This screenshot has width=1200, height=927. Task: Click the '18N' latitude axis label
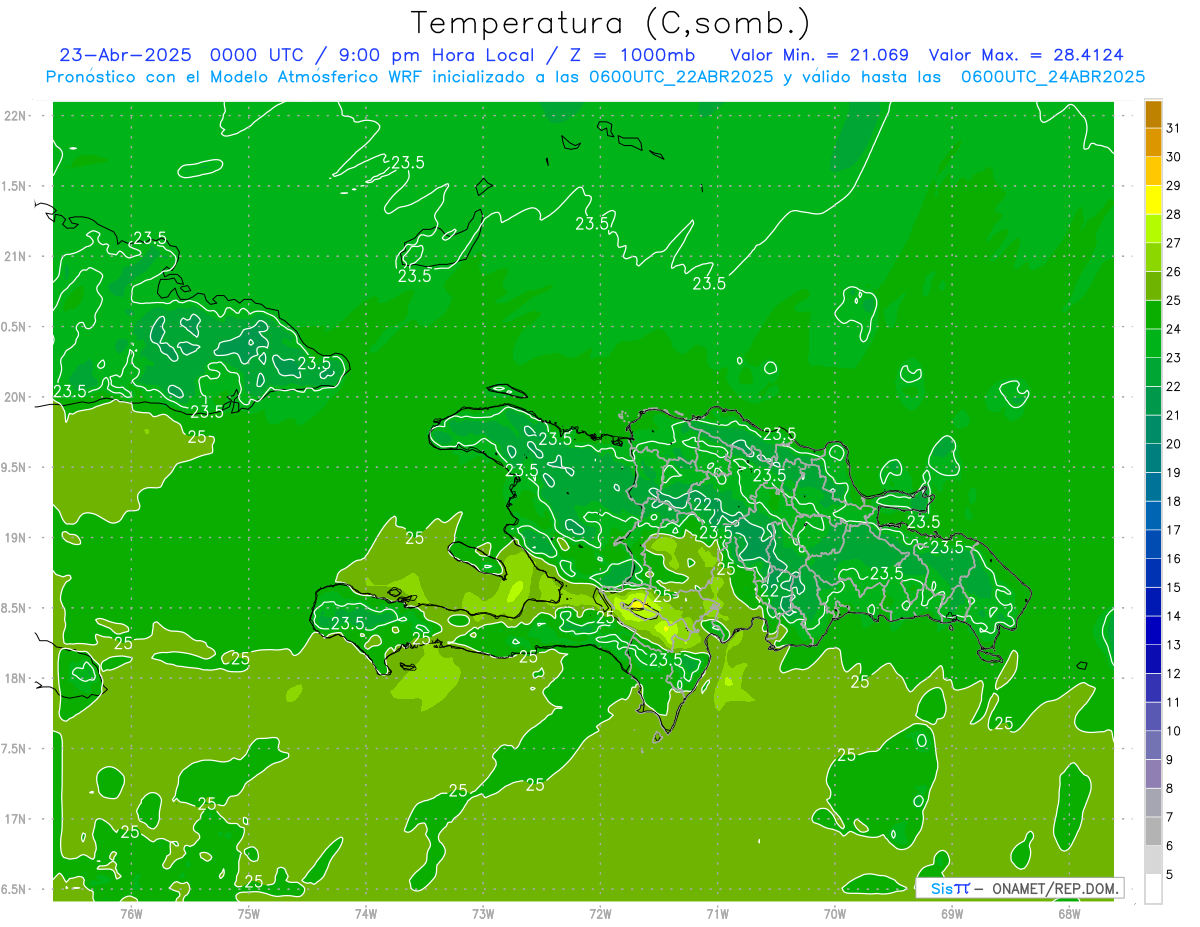coord(15,678)
